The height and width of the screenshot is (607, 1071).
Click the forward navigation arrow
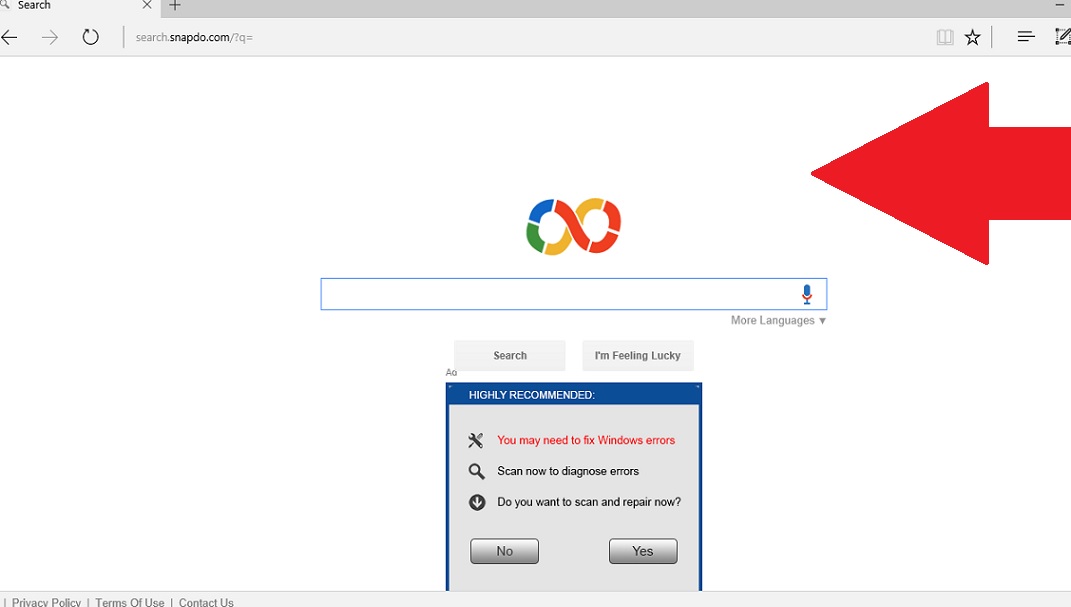point(49,37)
